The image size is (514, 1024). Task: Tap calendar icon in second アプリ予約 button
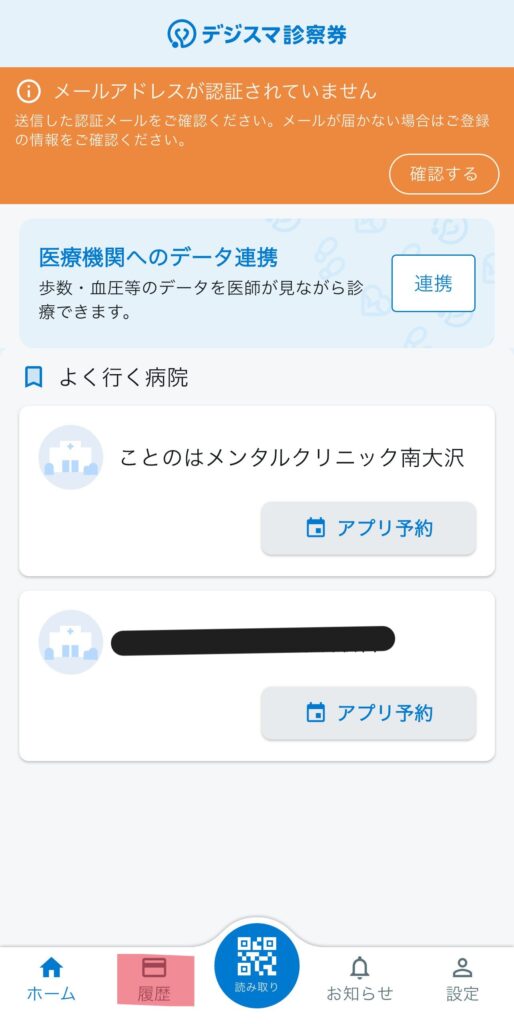click(316, 712)
